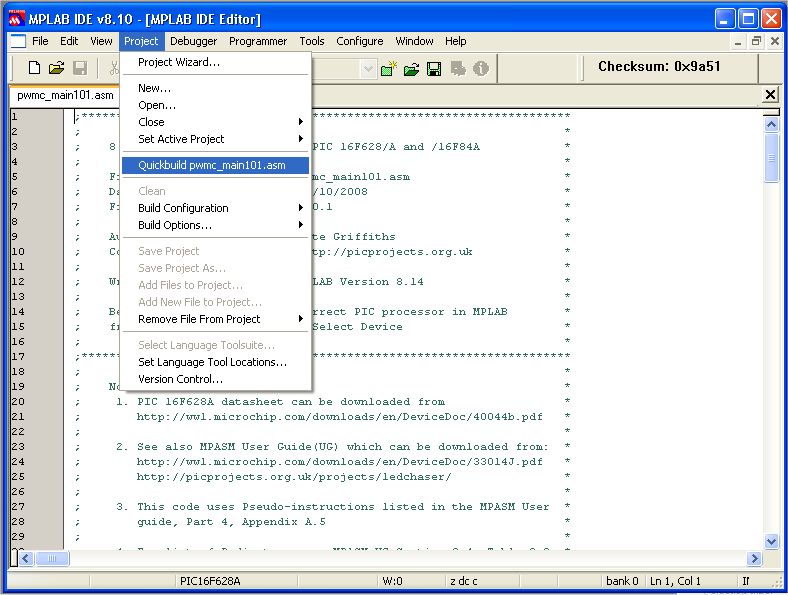Screen dimensions: 788x595
Task: Click PIC16F628A device in status bar
Action: click(209, 581)
